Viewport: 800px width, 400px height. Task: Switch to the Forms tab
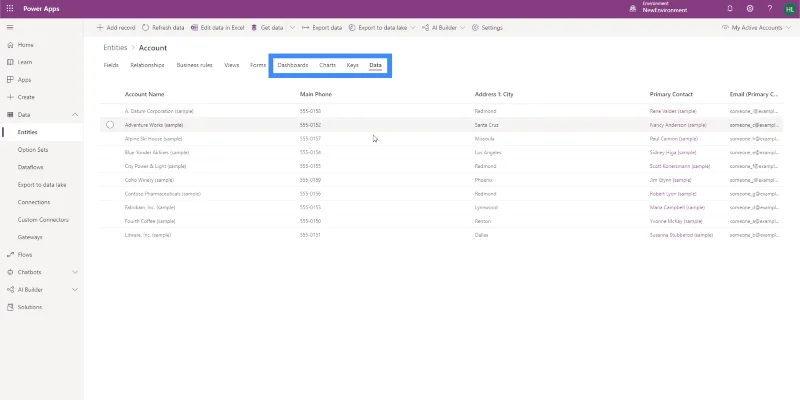pyautogui.click(x=258, y=65)
